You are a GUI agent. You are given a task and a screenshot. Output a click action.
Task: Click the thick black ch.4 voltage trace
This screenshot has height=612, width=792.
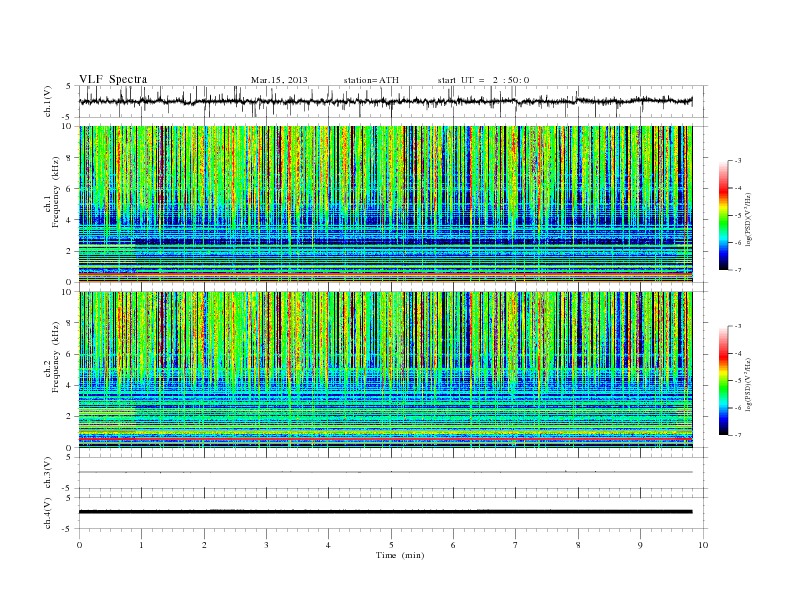(385, 512)
